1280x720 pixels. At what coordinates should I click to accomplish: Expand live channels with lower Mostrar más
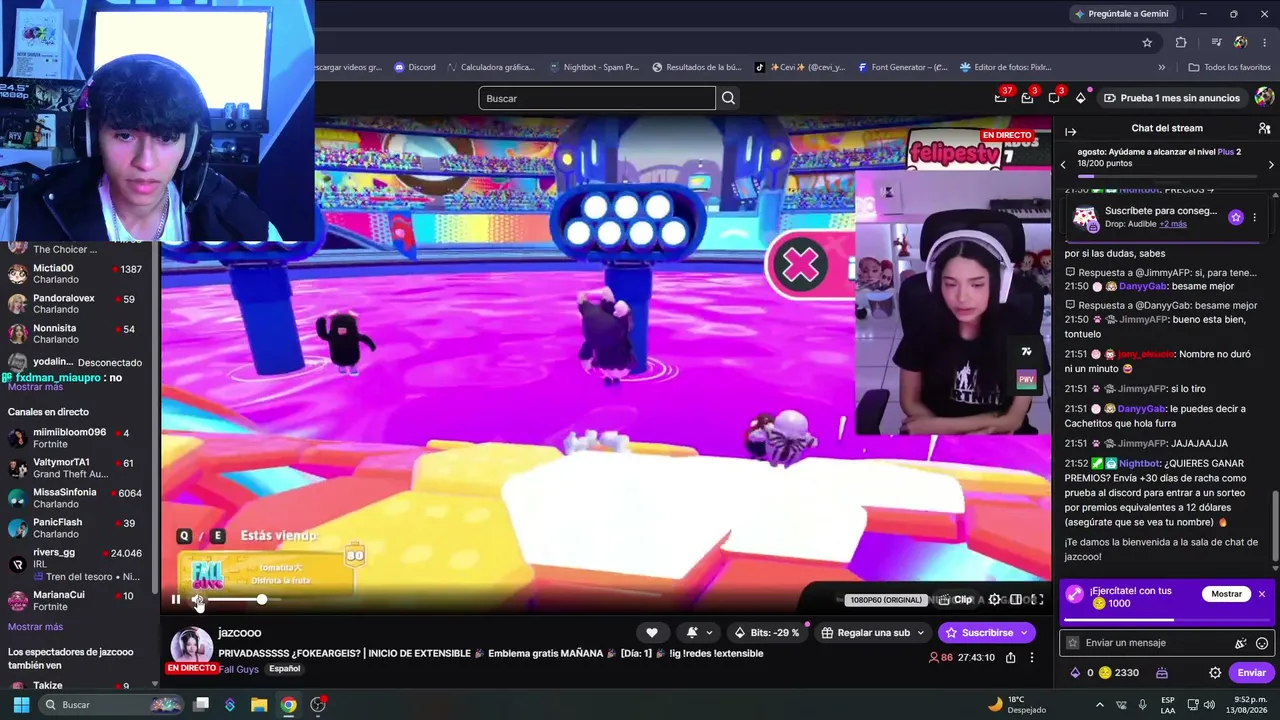36,627
